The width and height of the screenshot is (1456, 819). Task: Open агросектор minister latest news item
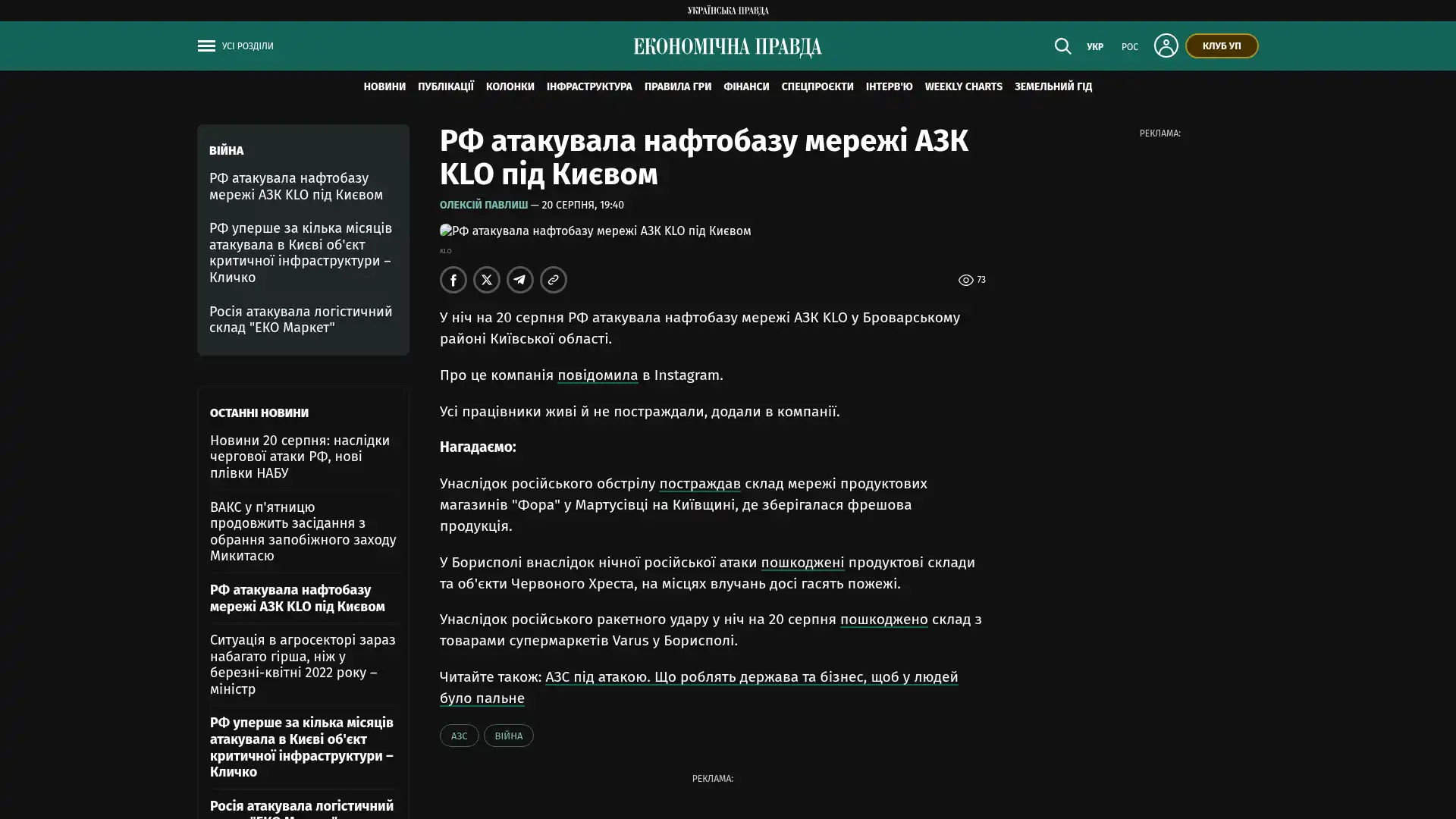pos(303,664)
